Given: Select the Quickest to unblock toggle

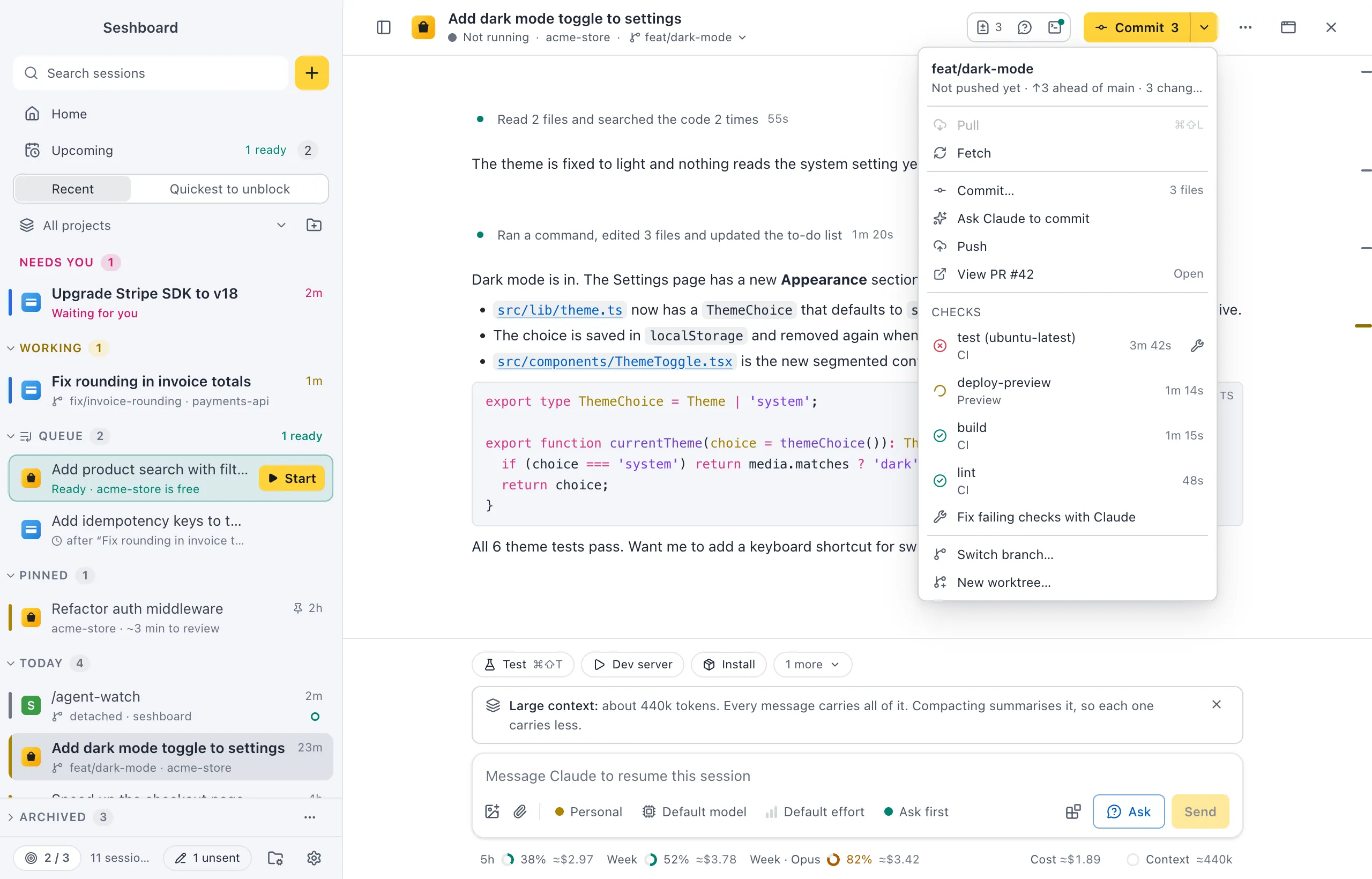Looking at the screenshot, I should point(229,189).
